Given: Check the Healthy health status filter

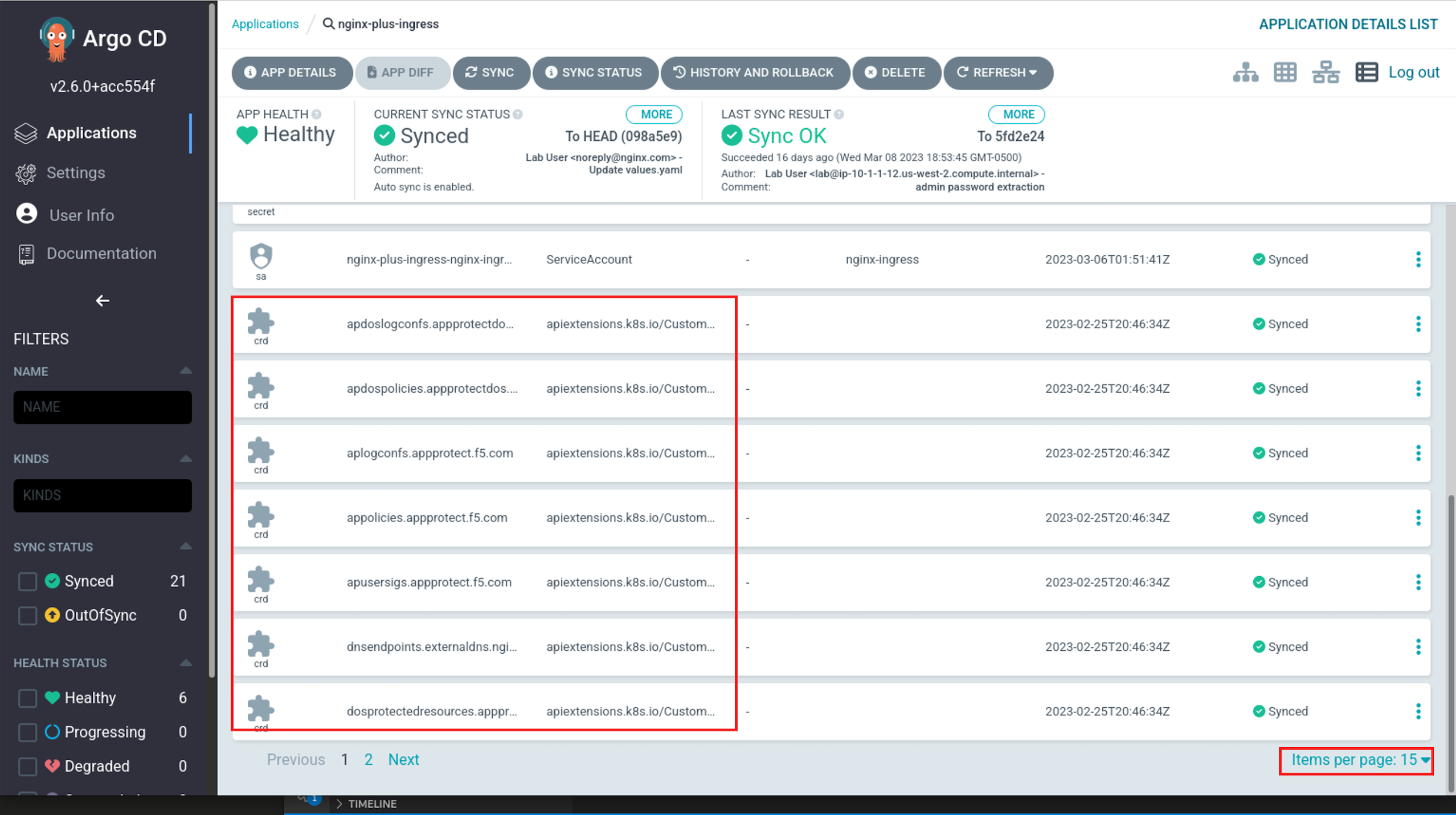Looking at the screenshot, I should (27, 698).
